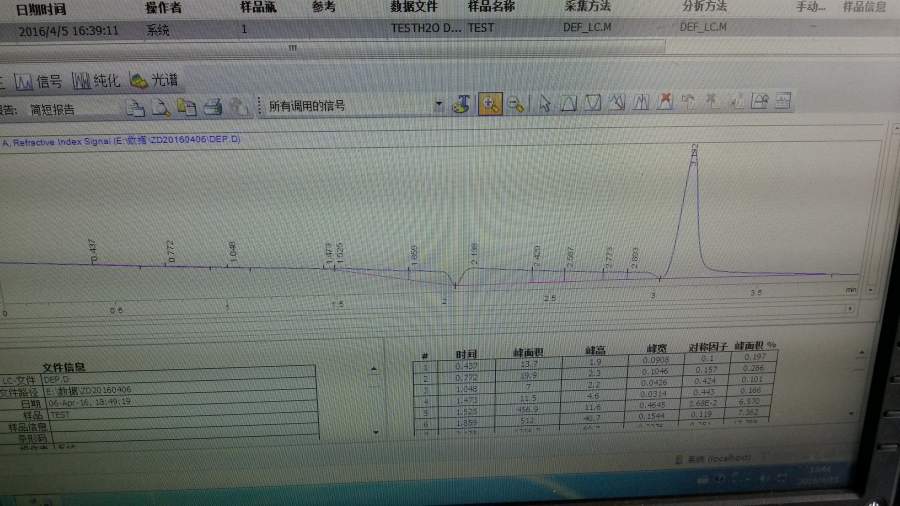Click the 样品瓶 column header
Viewport: 900px width, 506px height.
click(258, 7)
